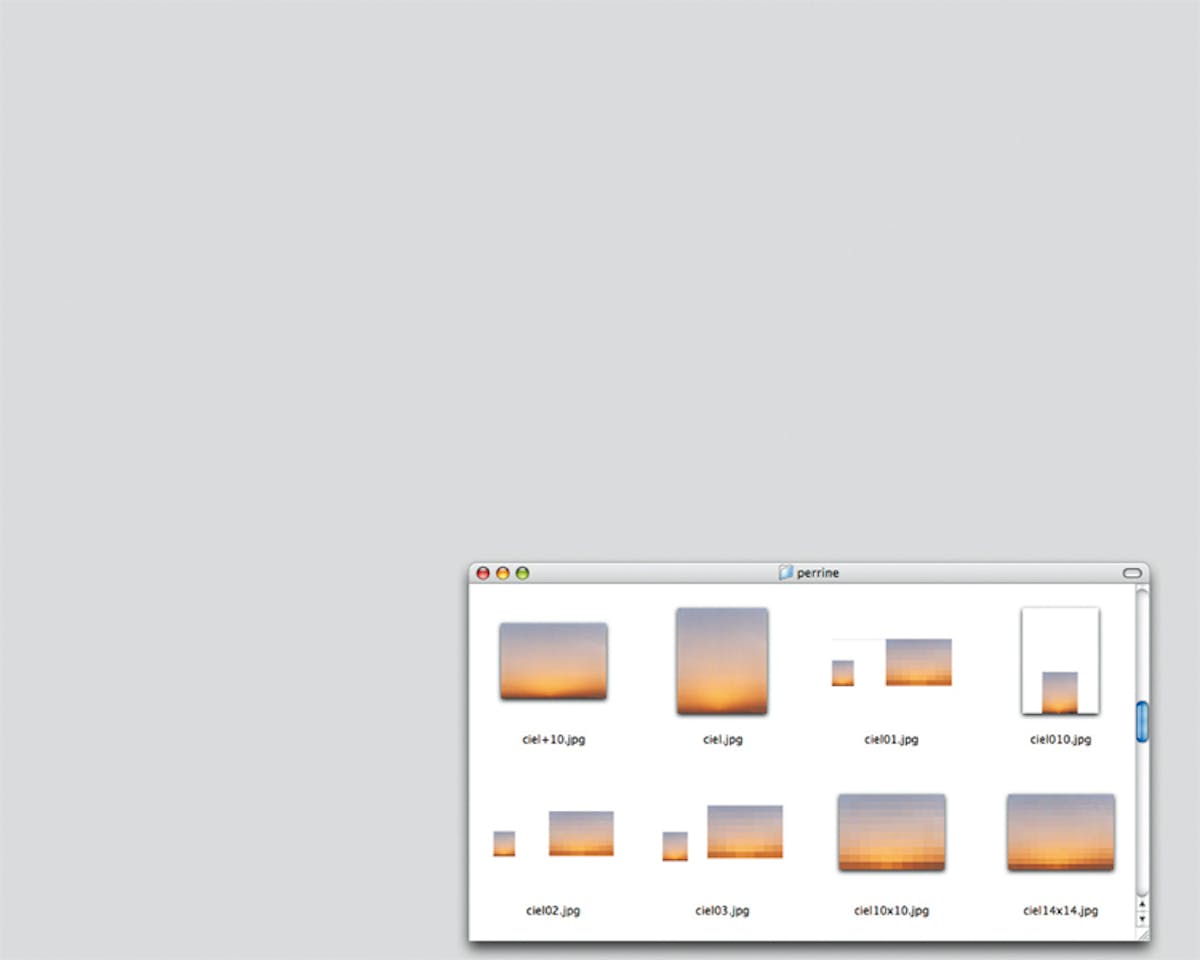
Task: Click the perrine folder proxy icon
Action: click(786, 573)
